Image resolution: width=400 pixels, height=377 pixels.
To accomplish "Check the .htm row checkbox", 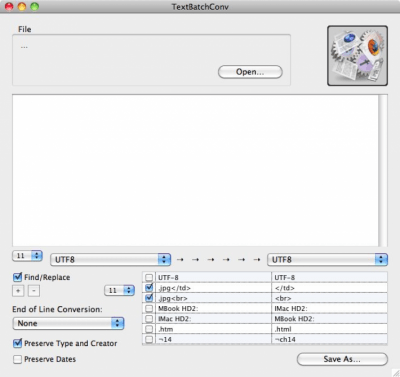I will click(x=149, y=329).
